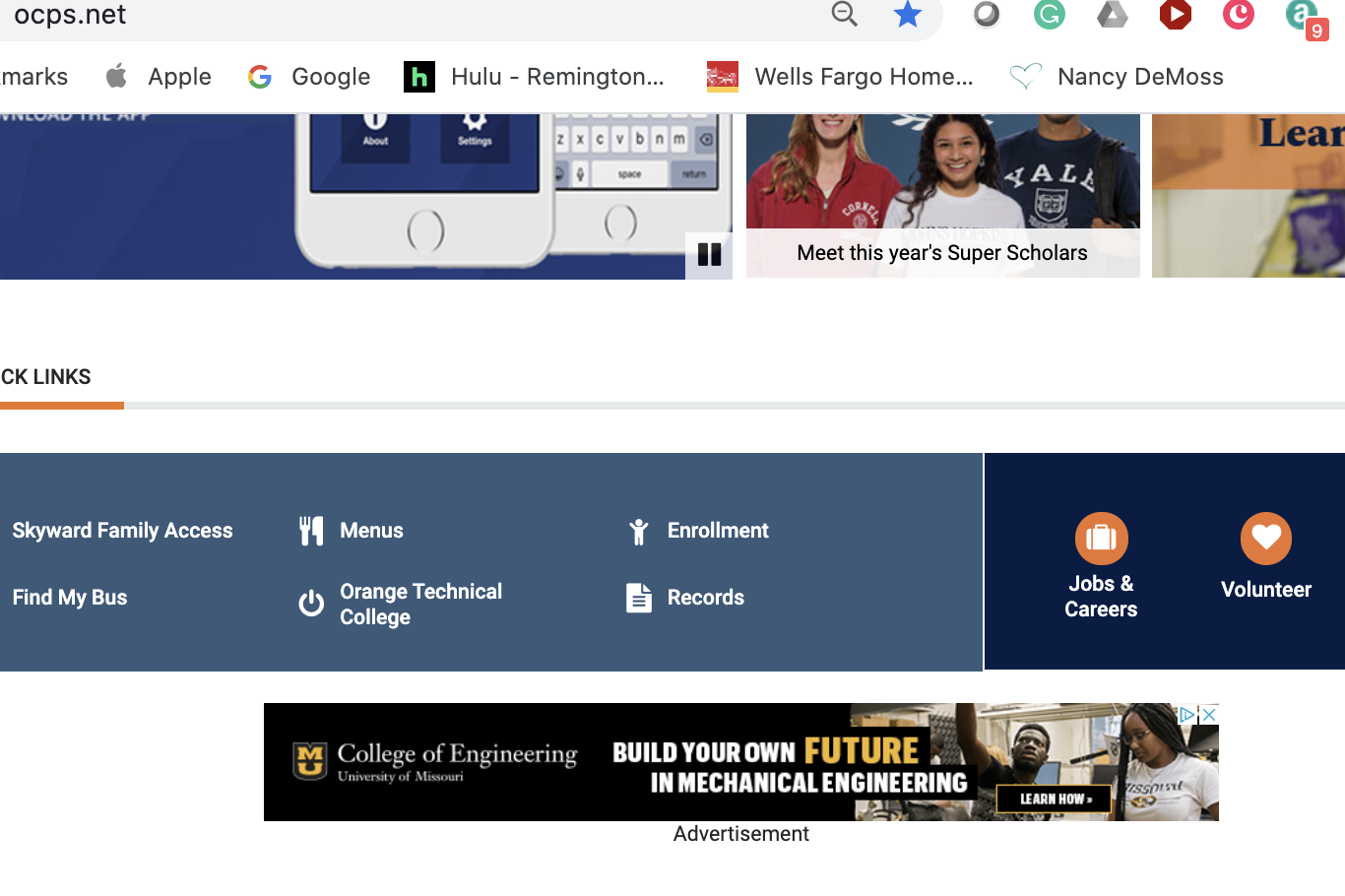
Task: Open the Jobs & Careers link
Action: pyautogui.click(x=1101, y=597)
